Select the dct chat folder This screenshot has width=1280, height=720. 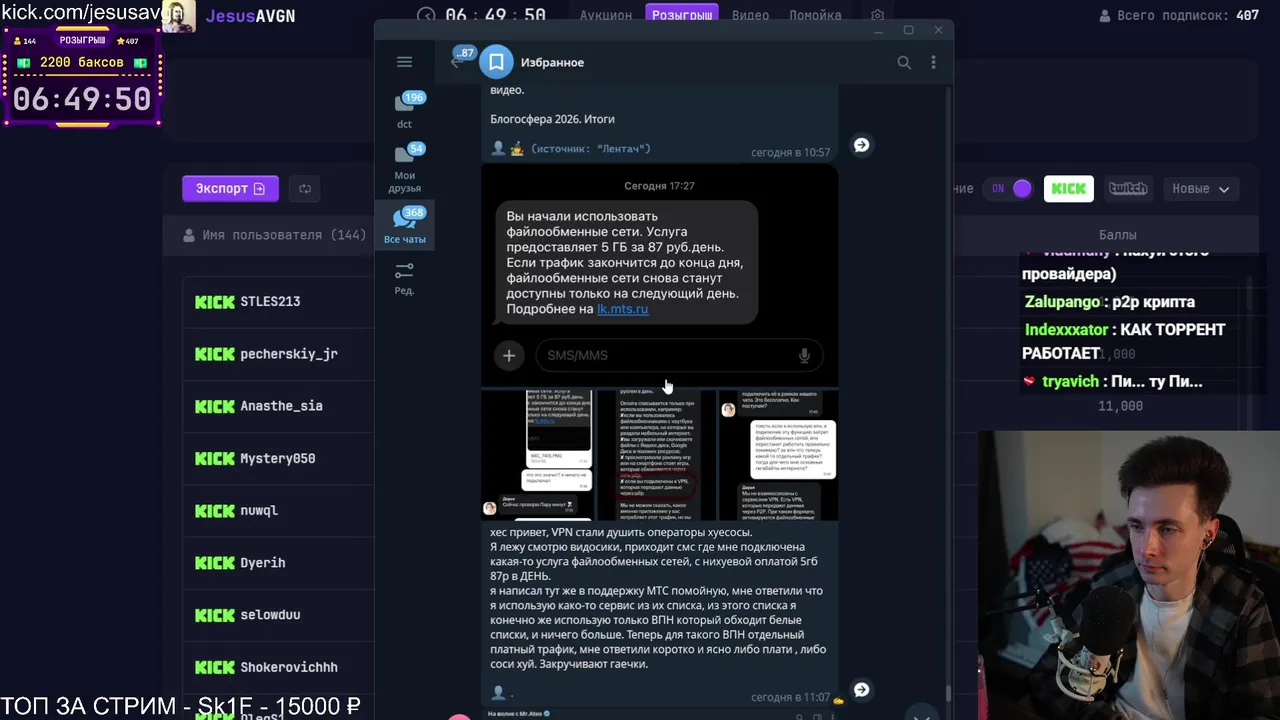404,110
